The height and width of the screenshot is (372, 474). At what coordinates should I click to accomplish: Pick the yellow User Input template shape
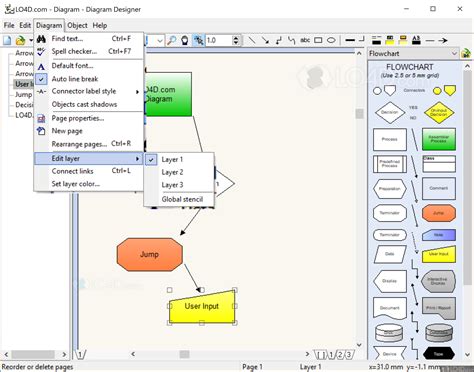(439, 255)
